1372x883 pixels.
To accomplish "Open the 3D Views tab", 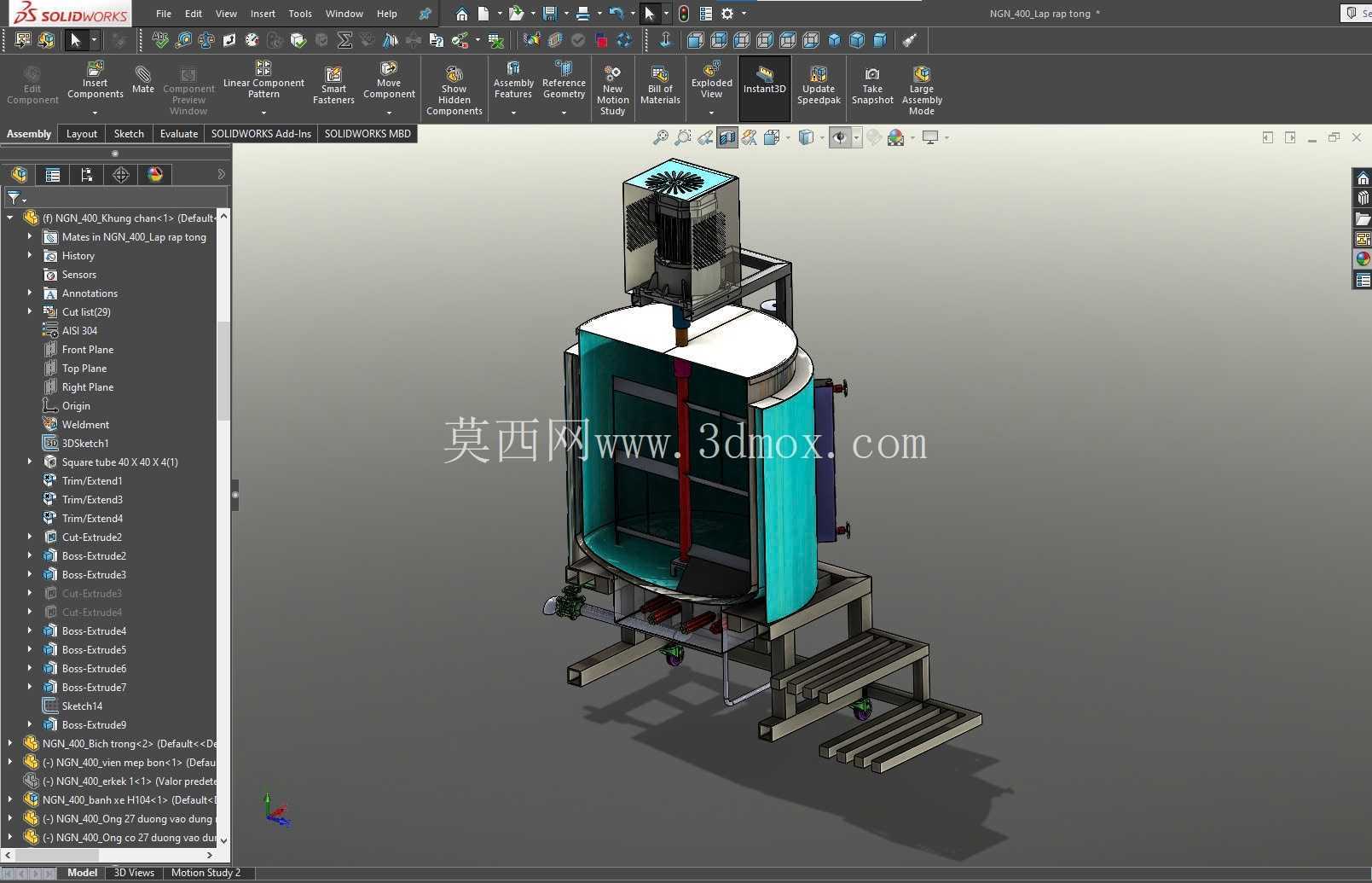I will 134,873.
